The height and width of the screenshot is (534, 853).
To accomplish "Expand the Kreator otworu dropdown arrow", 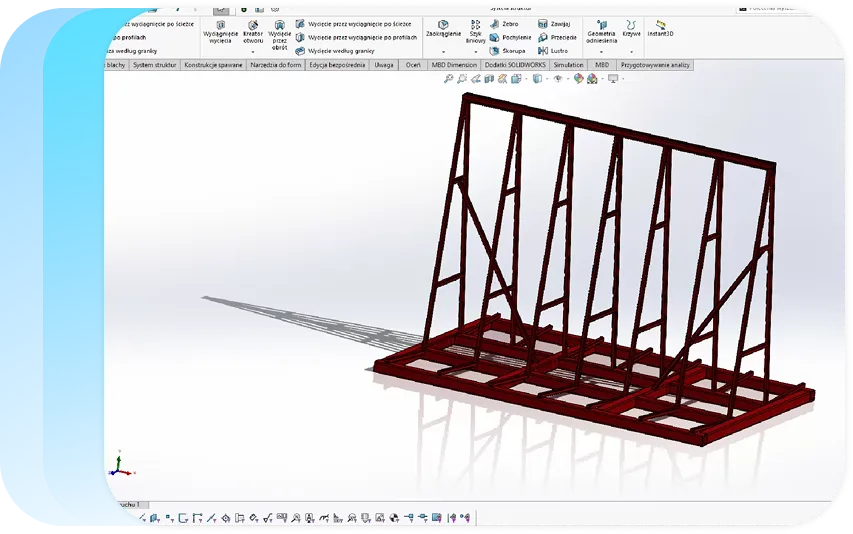I will pos(253,52).
